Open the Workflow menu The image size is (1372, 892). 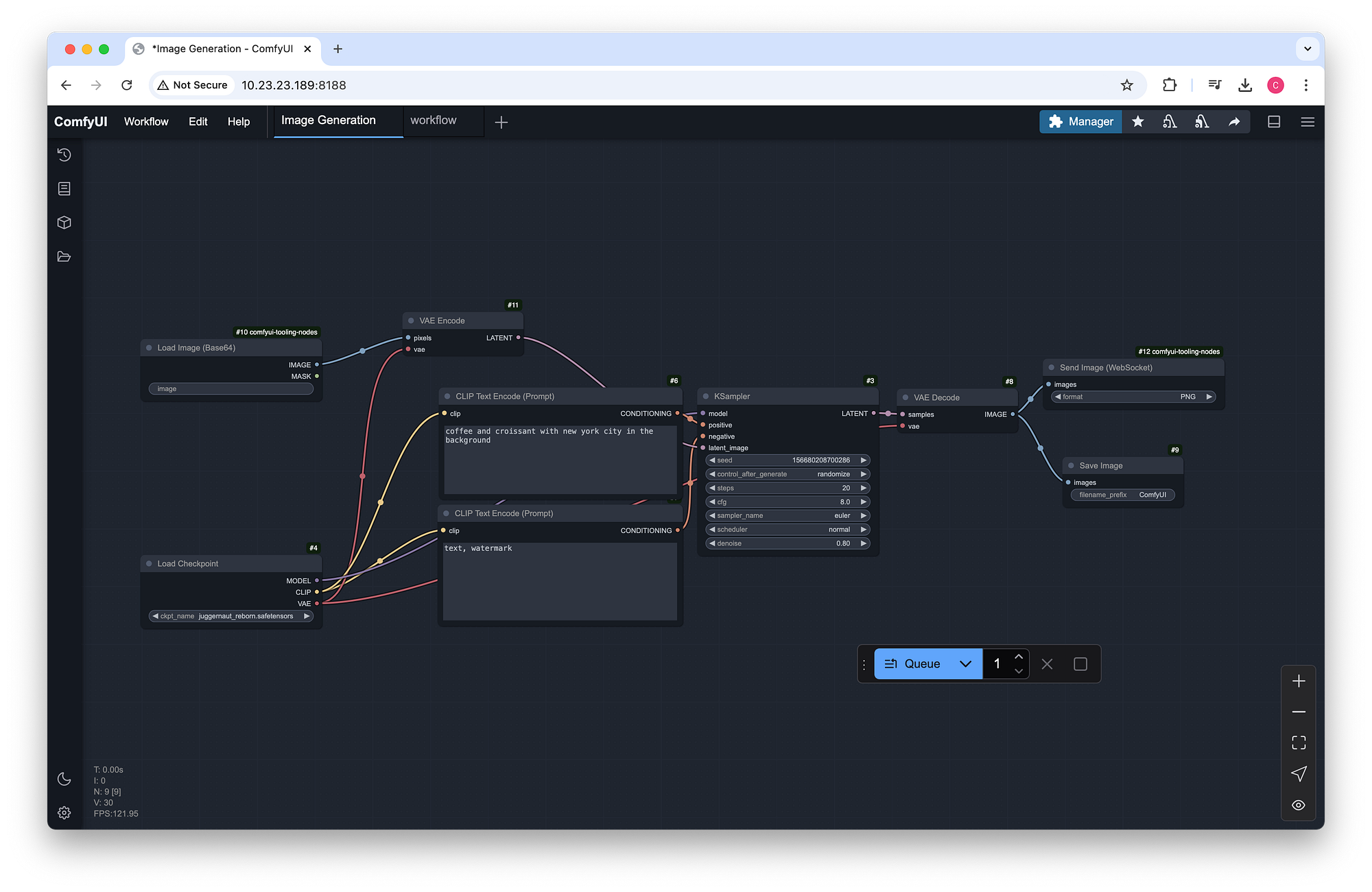pos(146,121)
